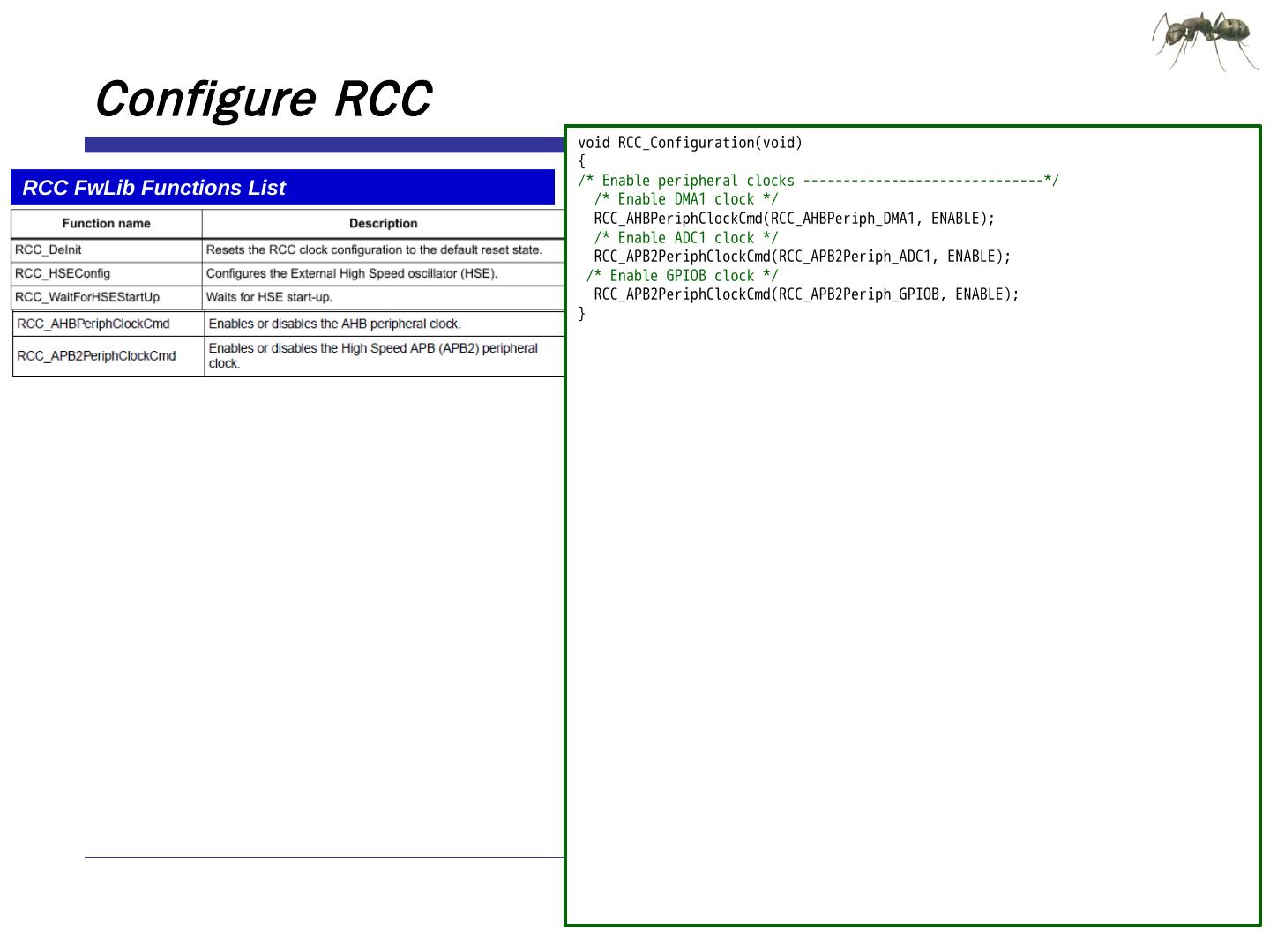Click 'Resets the RCC clock configuration' description
This screenshot has height=952, width=1270.
[x=374, y=250]
